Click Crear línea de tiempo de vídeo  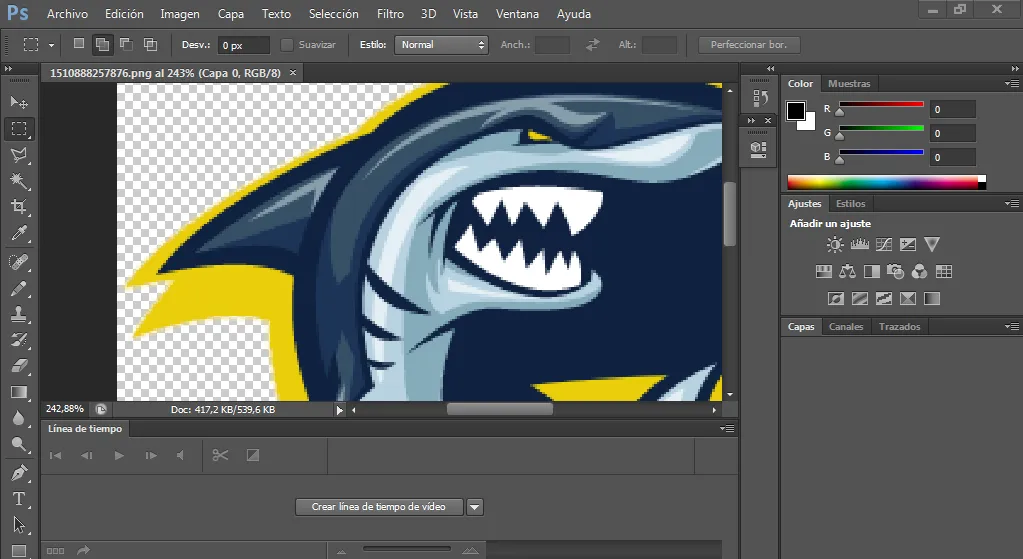[378, 507]
